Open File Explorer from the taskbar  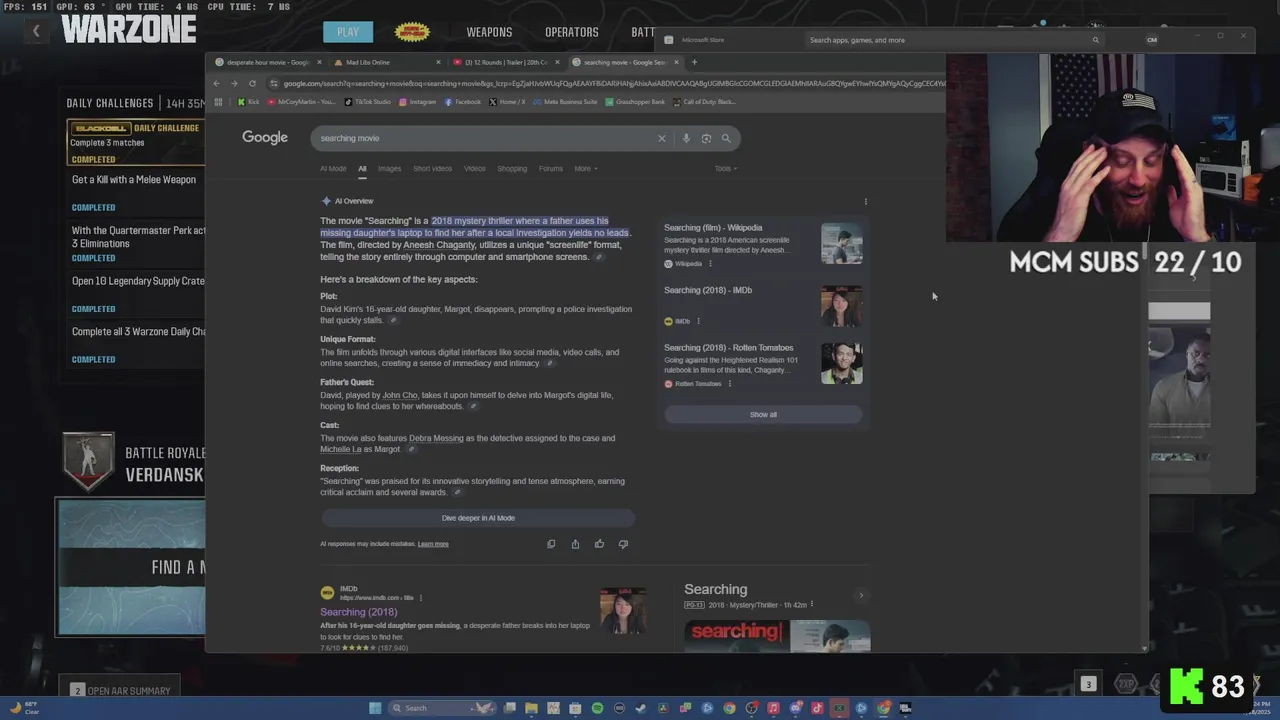[x=531, y=708]
